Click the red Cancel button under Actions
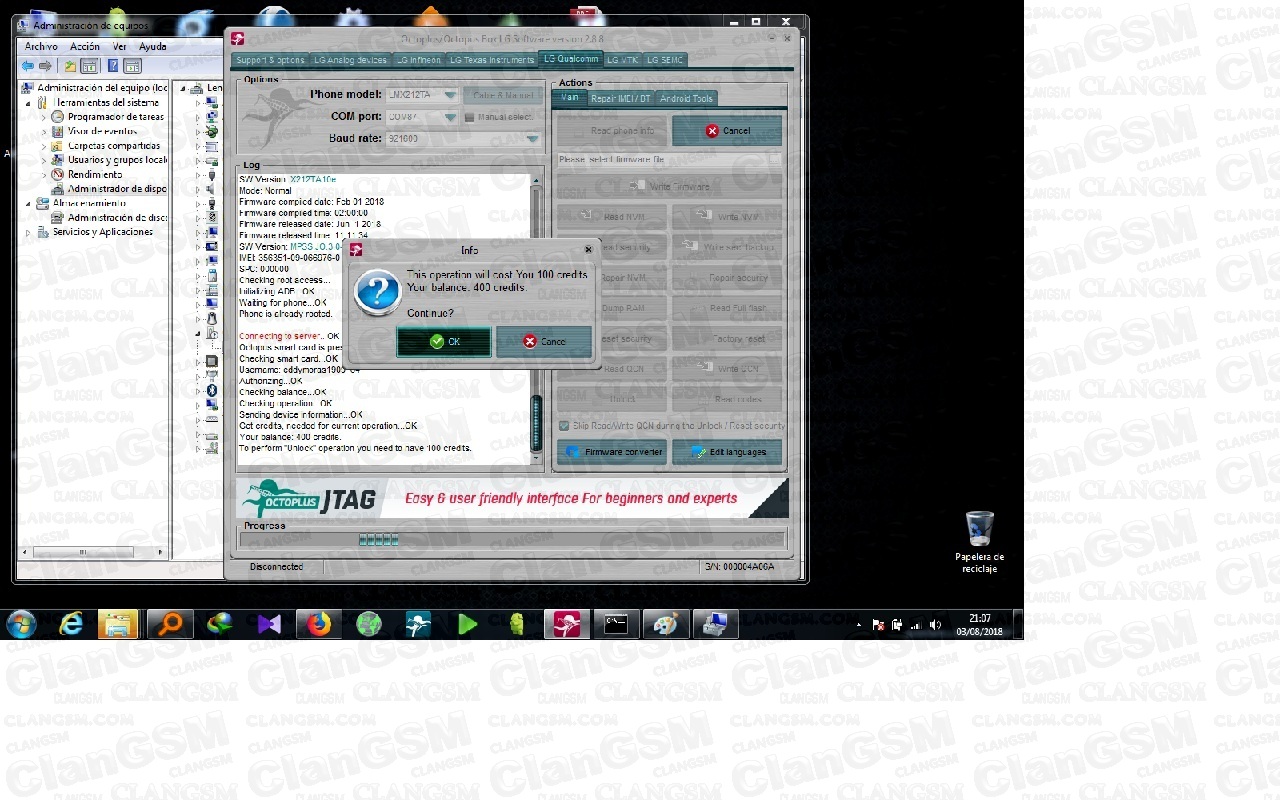The image size is (1280, 800). (727, 131)
